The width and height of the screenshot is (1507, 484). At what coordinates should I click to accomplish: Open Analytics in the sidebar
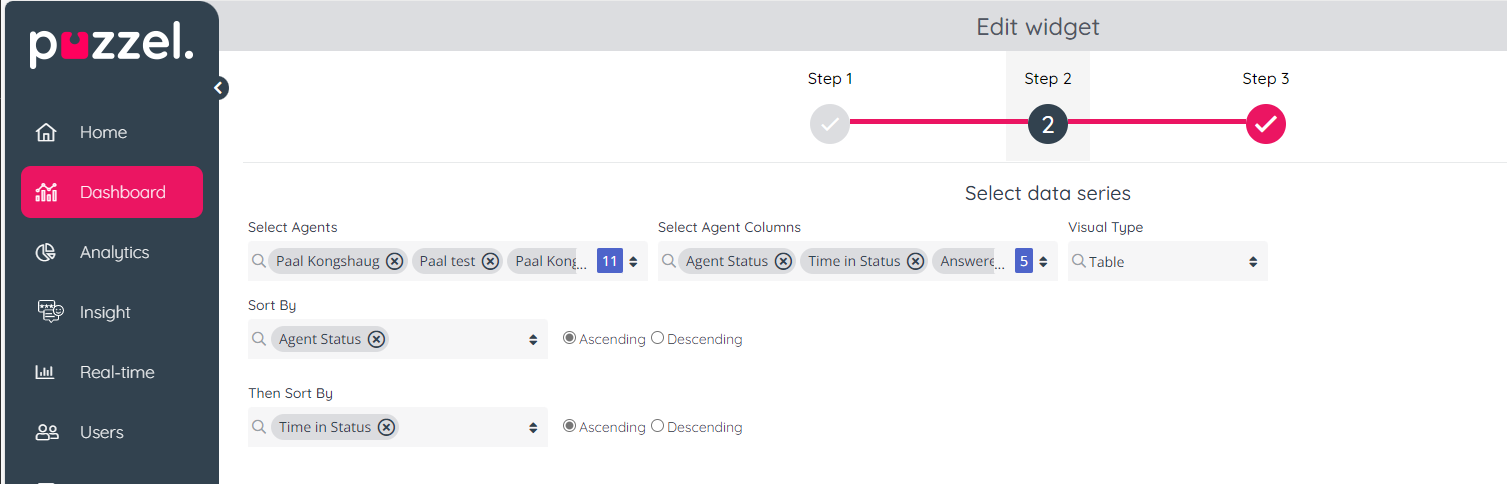click(114, 252)
